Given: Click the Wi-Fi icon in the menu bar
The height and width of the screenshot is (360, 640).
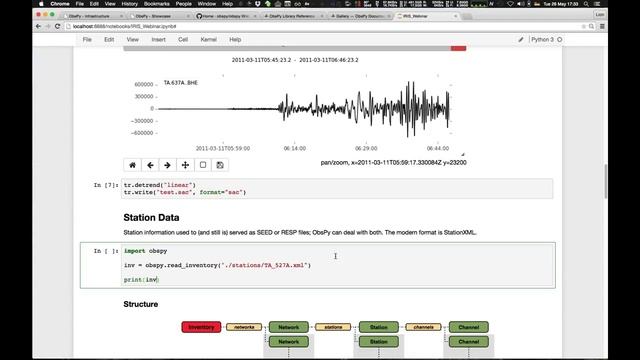Looking at the screenshot, I should click(x=510, y=4).
